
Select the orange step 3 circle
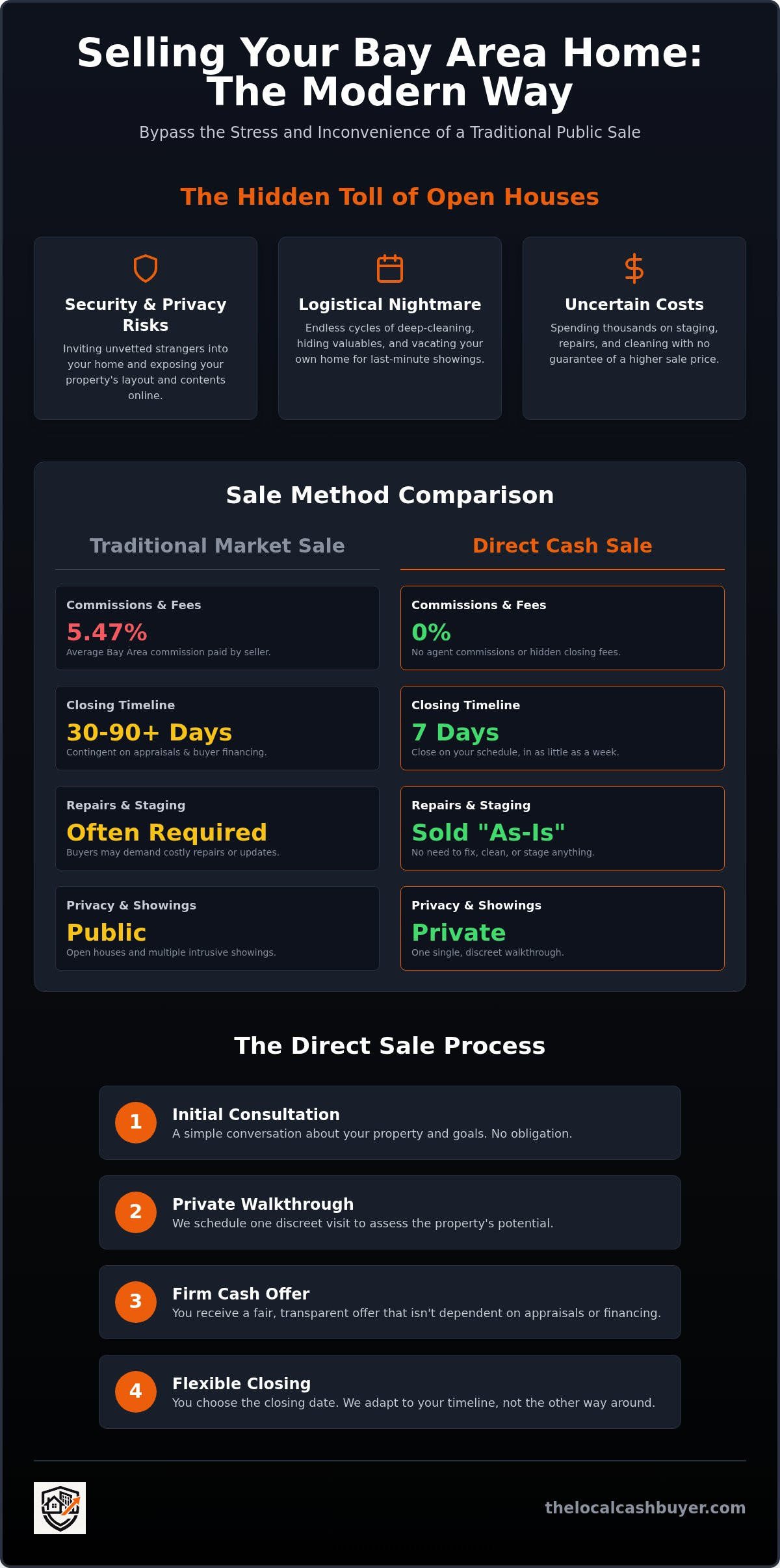pyautogui.click(x=136, y=1301)
